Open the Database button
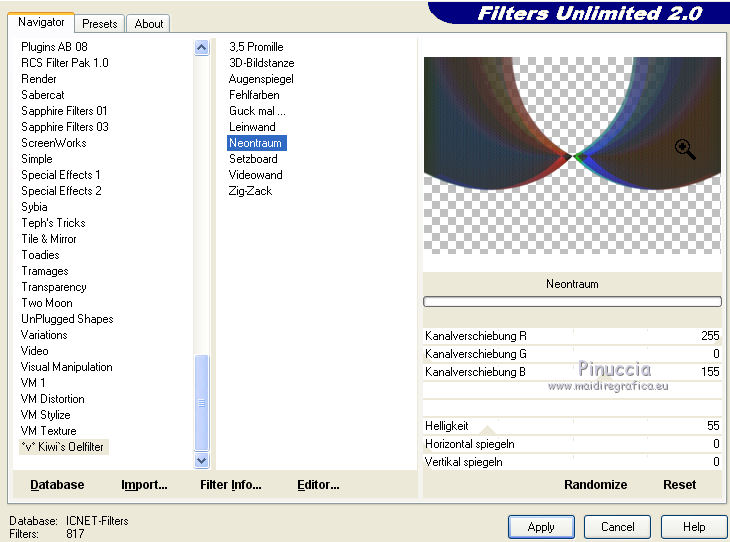The height and width of the screenshot is (542, 730). tap(57, 485)
